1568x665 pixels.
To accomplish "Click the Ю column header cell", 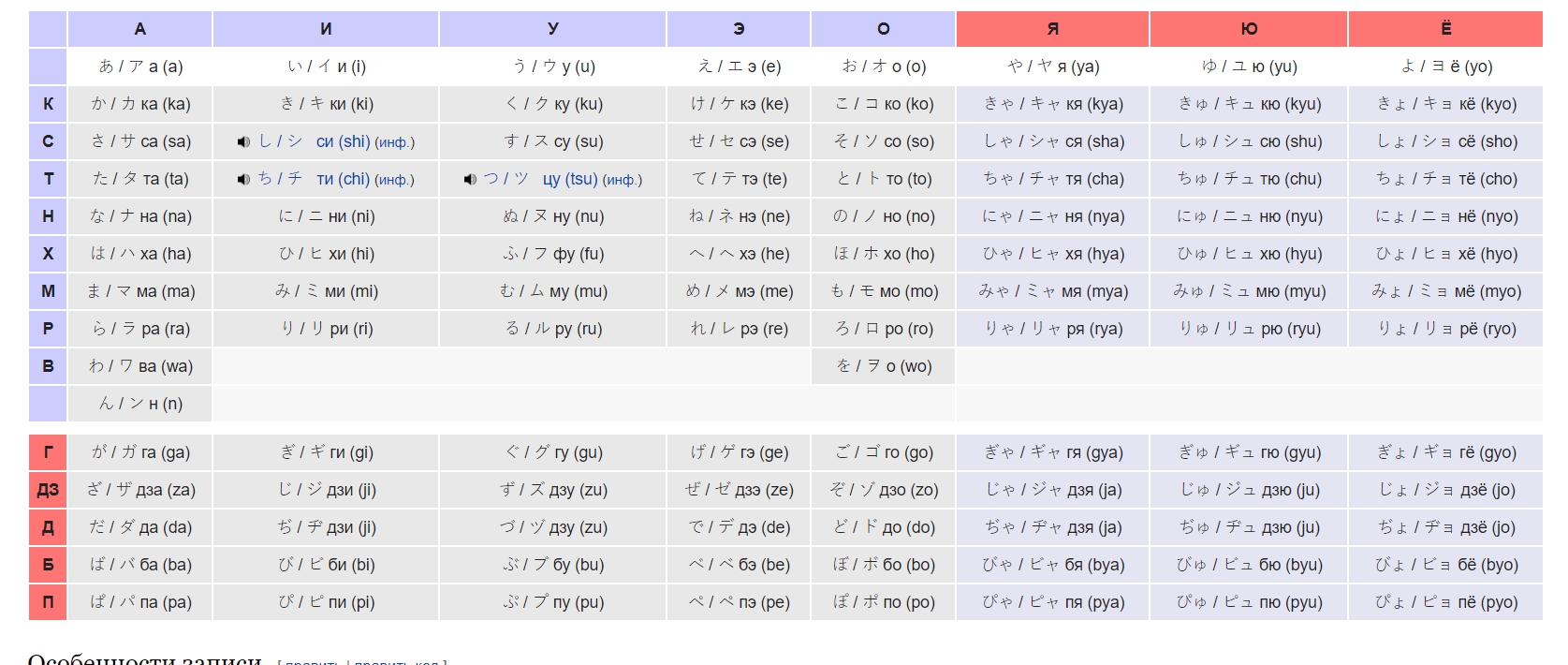I will (1249, 29).
